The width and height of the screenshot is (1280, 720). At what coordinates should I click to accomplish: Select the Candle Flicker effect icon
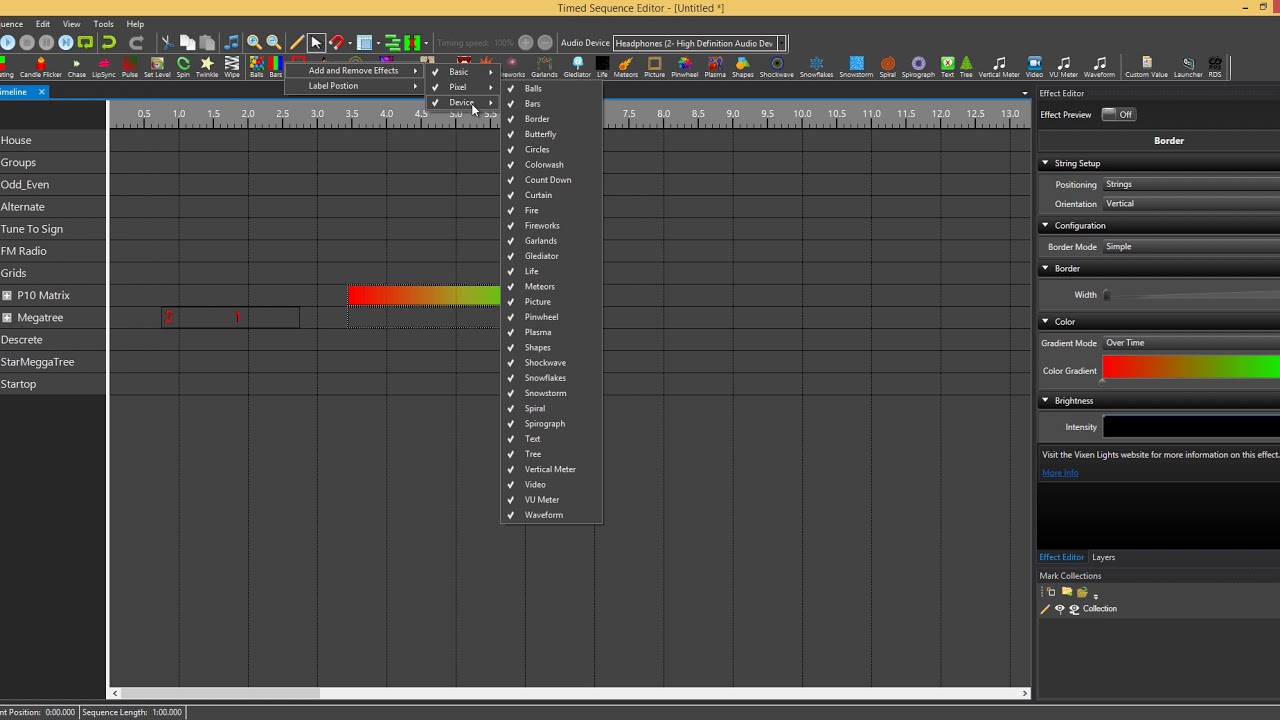(40, 67)
